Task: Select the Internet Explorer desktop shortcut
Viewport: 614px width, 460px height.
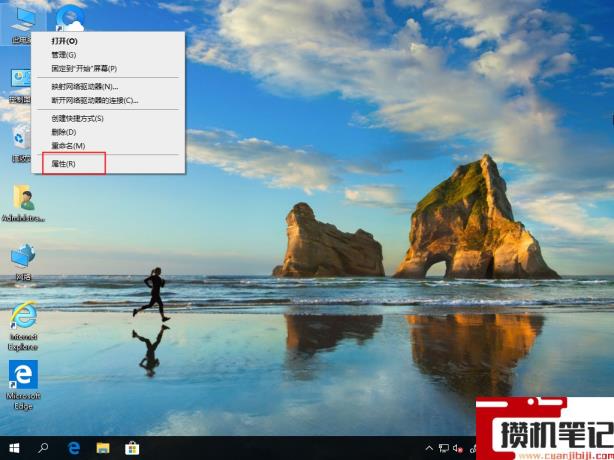Action: pyautogui.click(x=23, y=326)
